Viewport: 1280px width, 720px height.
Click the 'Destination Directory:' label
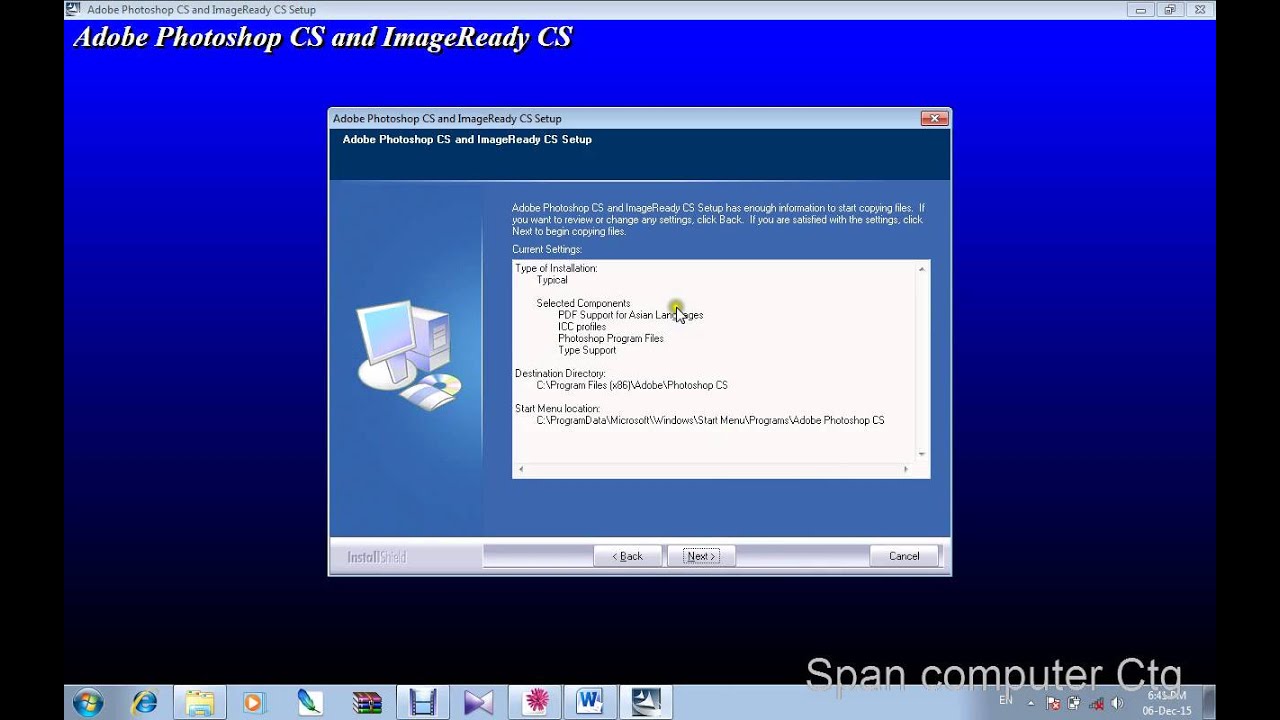(560, 373)
